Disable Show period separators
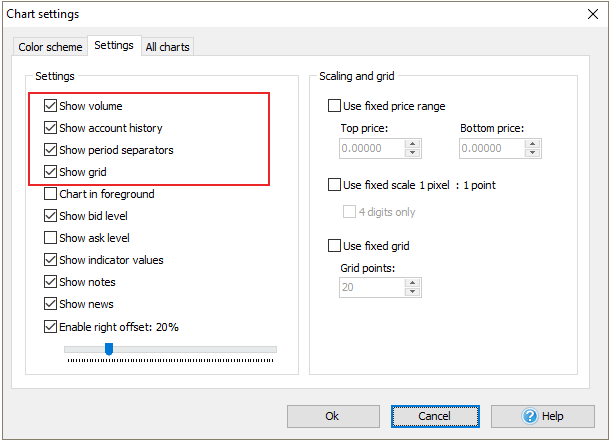This screenshot has height=442, width=611. (x=51, y=150)
